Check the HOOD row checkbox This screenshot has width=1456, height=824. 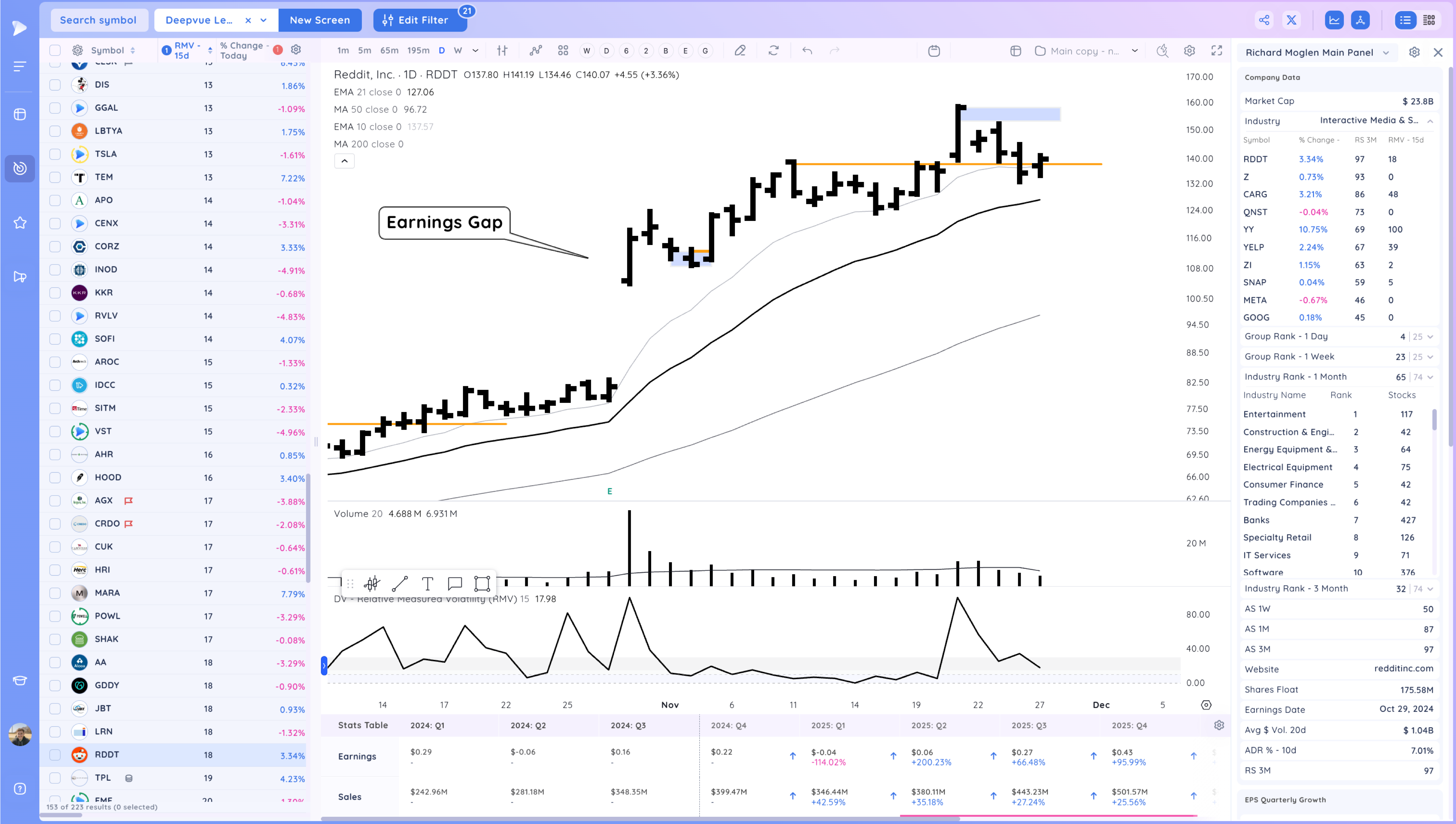pyautogui.click(x=55, y=478)
